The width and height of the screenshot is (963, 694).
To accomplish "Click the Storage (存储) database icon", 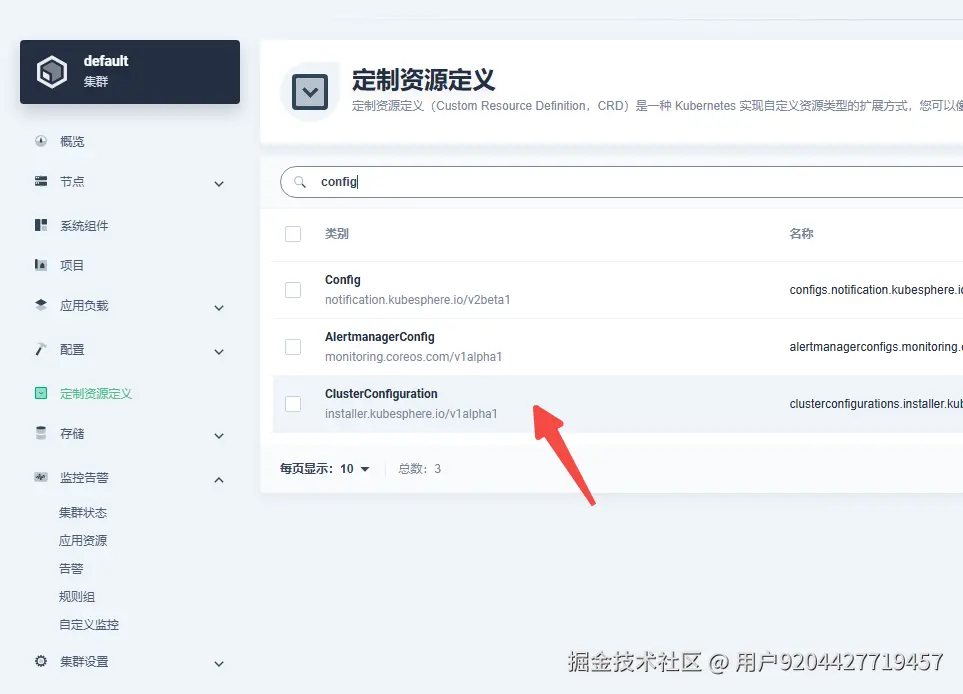I will (41, 433).
